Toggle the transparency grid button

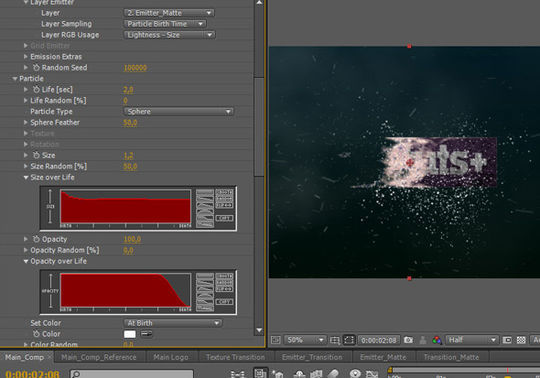pyautogui.click(x=521, y=340)
